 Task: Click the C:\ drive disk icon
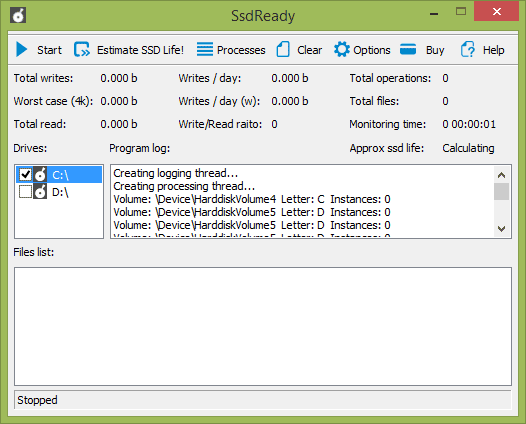coord(40,174)
